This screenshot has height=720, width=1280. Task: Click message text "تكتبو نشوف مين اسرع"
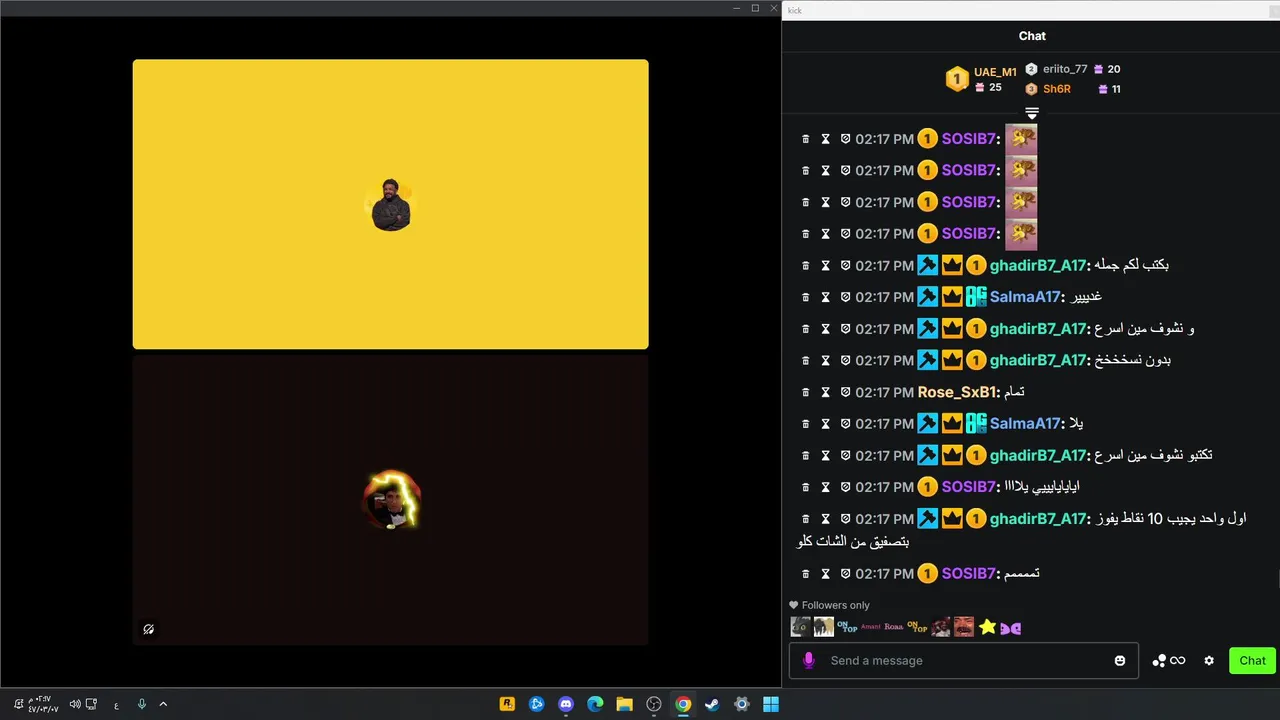1154,455
